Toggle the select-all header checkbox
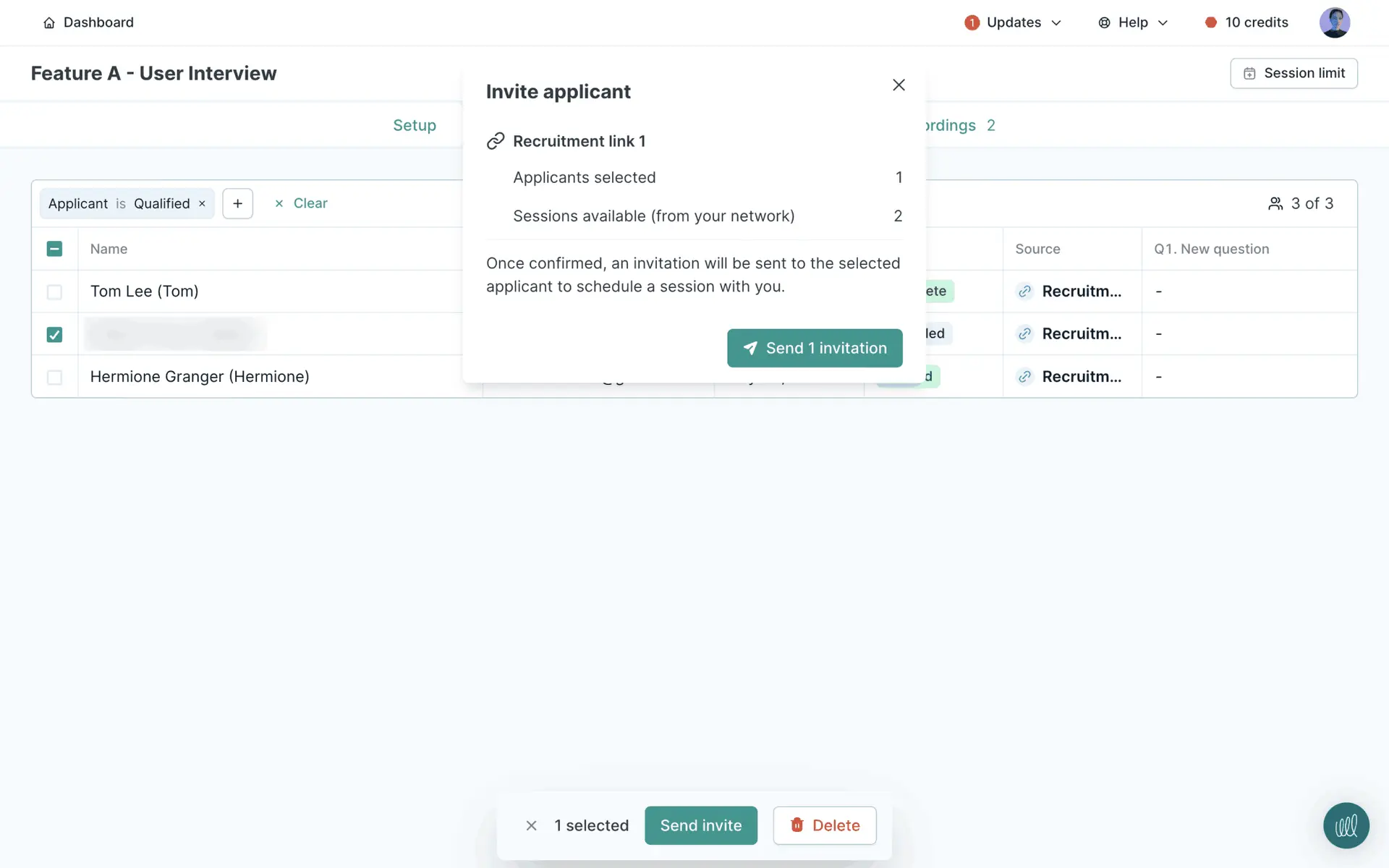The width and height of the screenshot is (1389, 868). (x=54, y=249)
